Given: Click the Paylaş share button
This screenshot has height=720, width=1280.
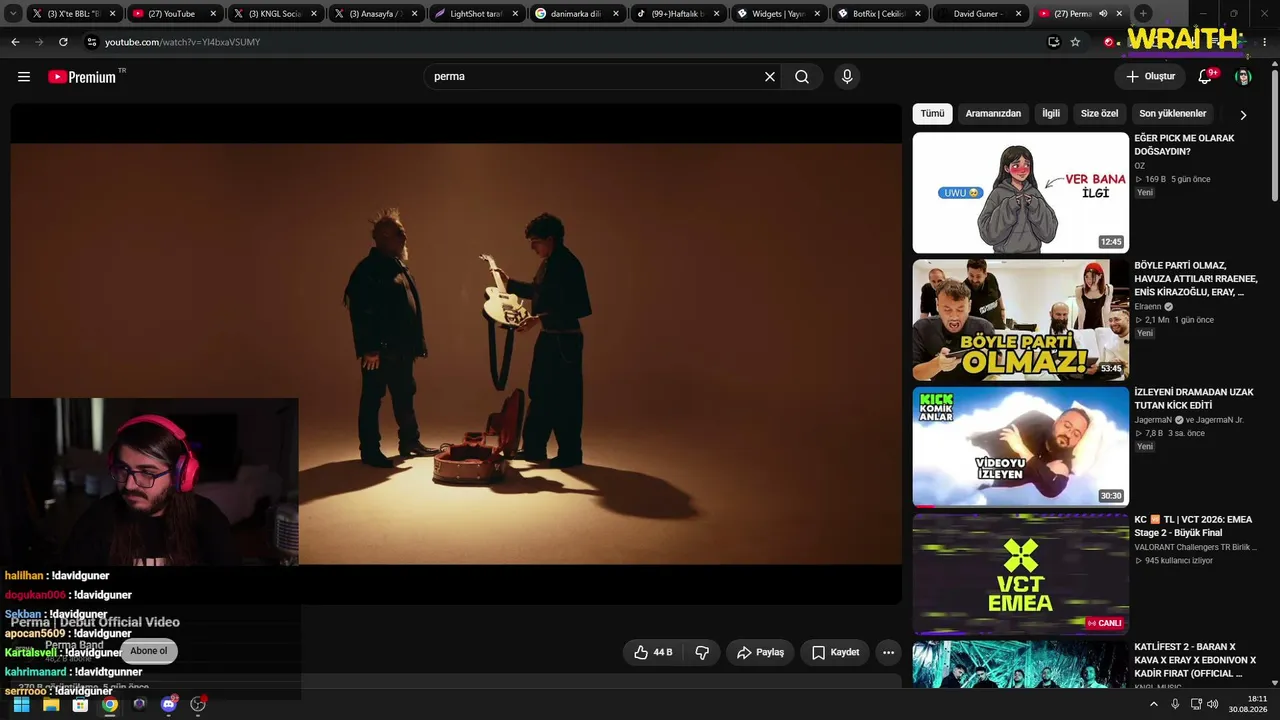Looking at the screenshot, I should 760,652.
